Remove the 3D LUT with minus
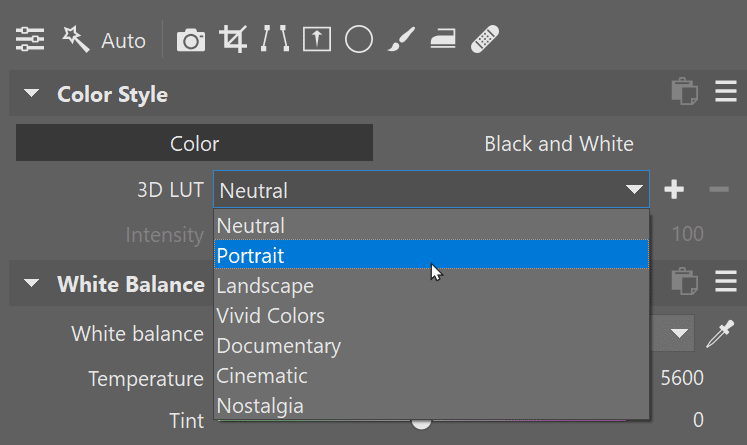Viewport: 747px width, 445px height. click(x=719, y=190)
